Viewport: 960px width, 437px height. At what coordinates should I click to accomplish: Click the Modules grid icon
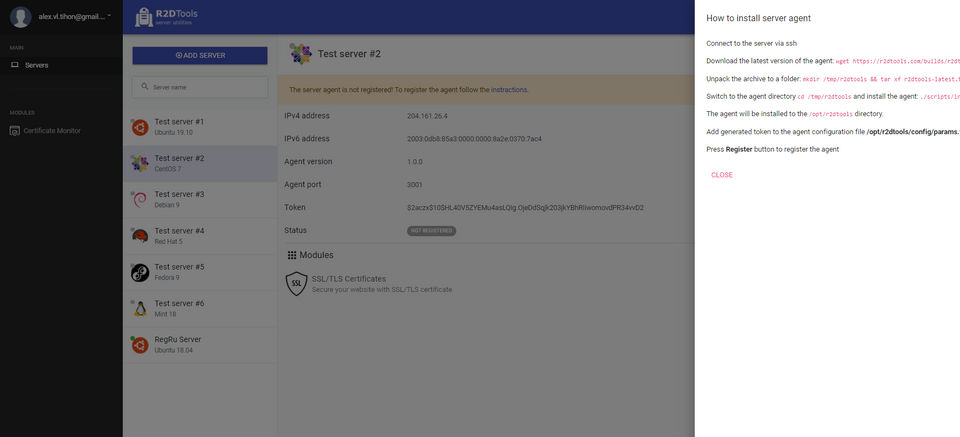[x=292, y=255]
